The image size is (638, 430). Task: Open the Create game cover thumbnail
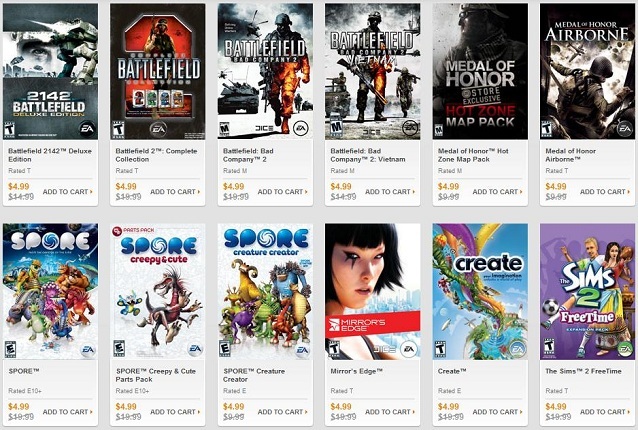pos(480,291)
